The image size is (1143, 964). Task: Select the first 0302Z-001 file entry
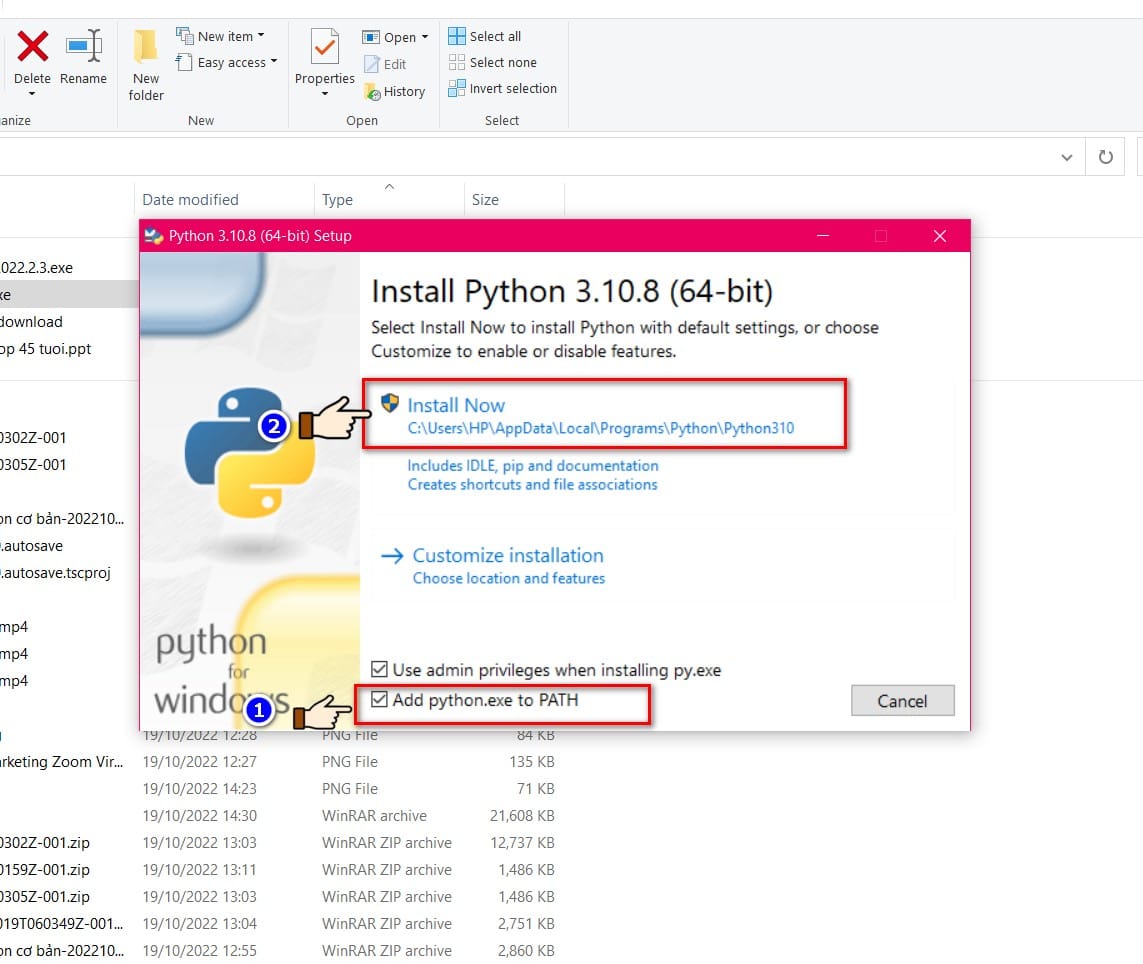pyautogui.click(x=33, y=438)
